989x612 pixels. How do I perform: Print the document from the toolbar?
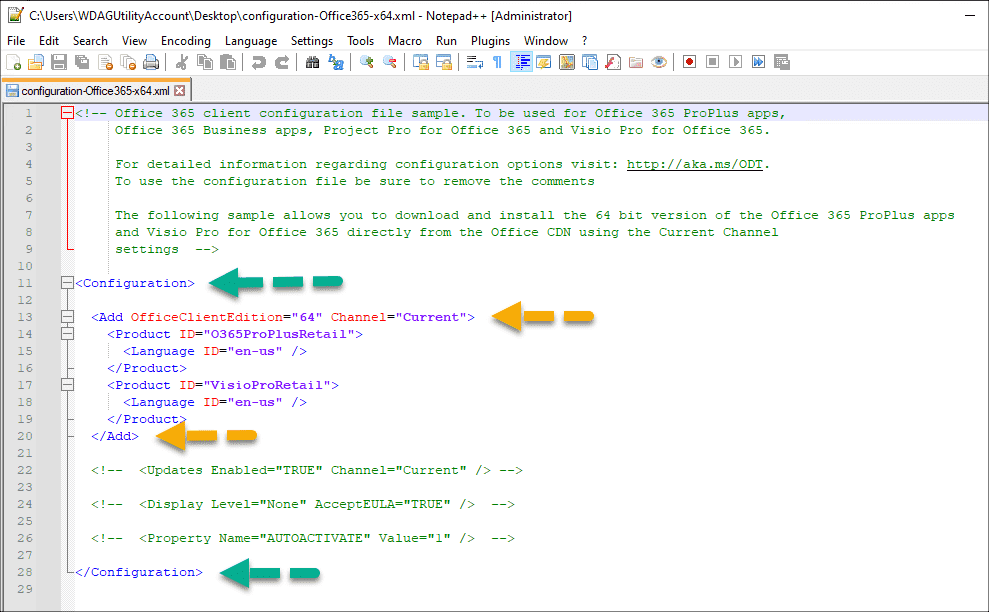[x=152, y=62]
